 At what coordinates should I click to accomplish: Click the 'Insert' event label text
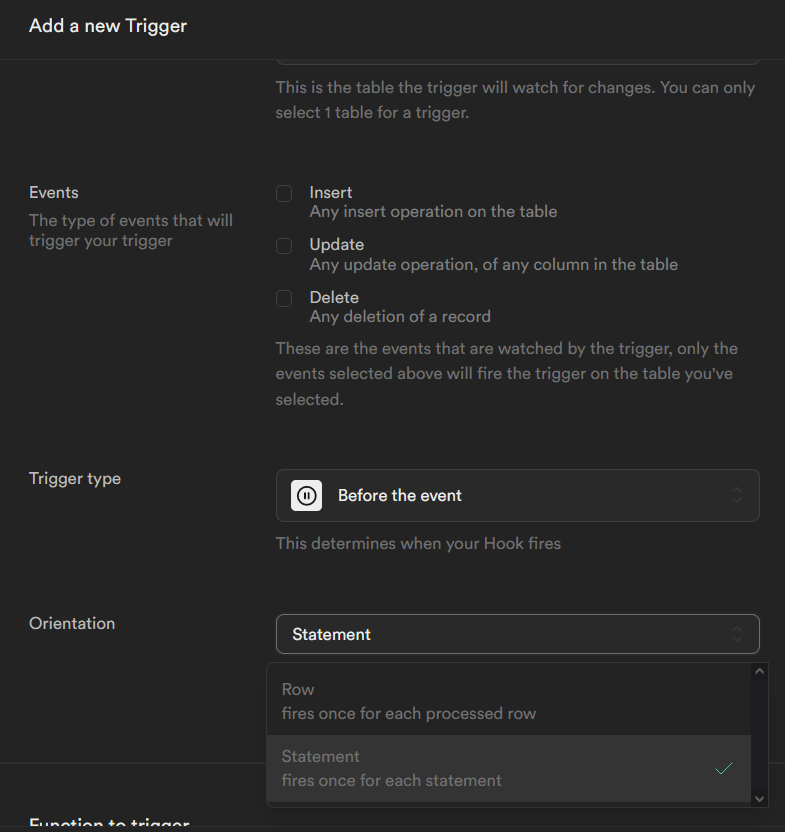[331, 192]
